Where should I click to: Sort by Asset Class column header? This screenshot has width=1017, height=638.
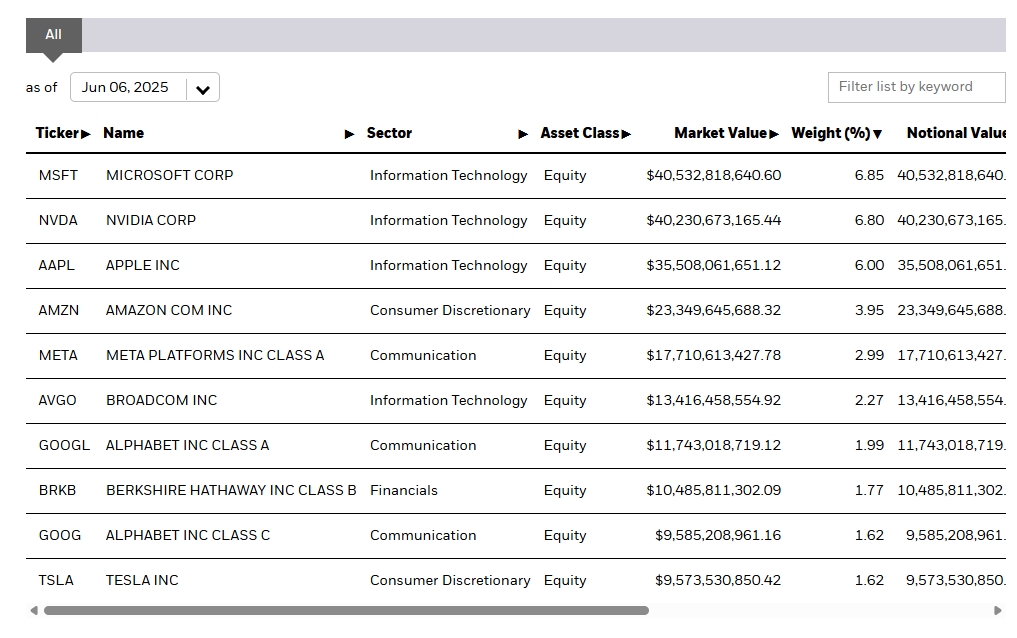tap(585, 133)
